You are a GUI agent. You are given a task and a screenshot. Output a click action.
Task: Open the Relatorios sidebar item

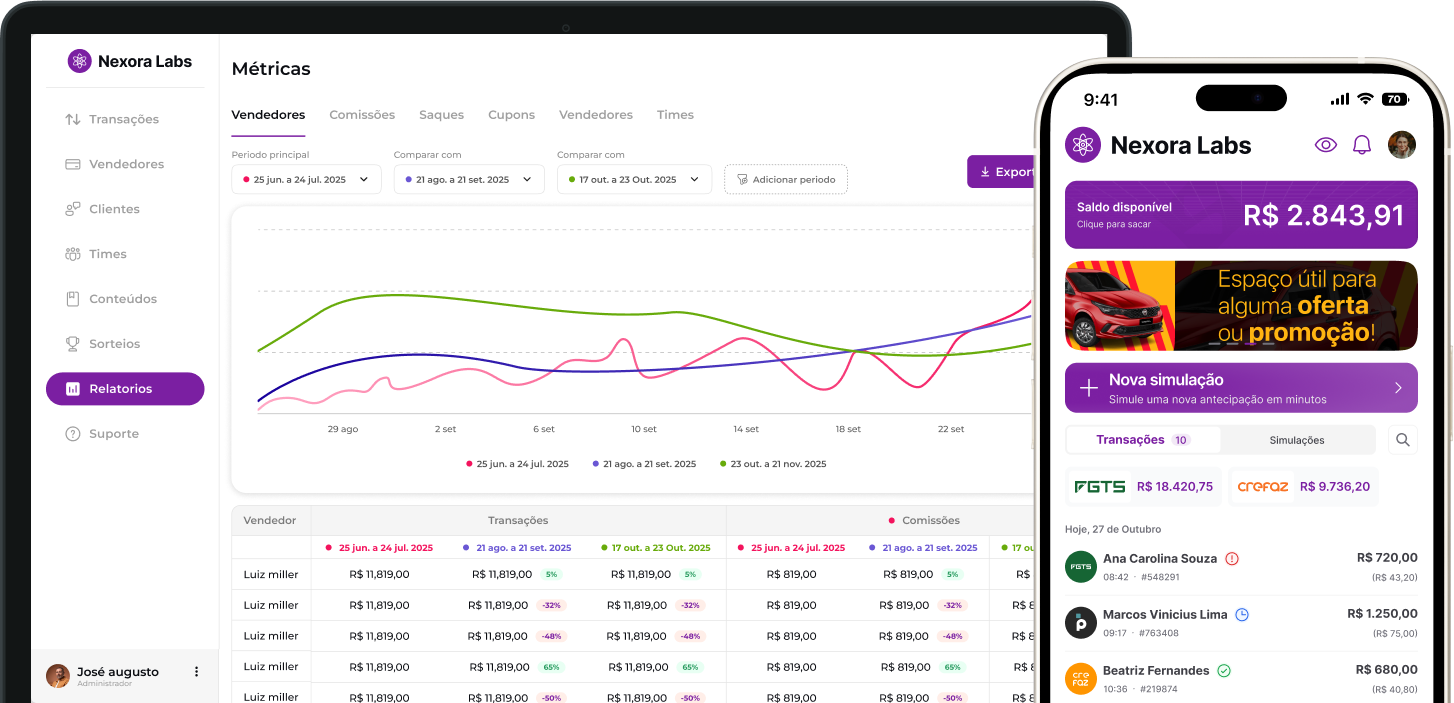click(124, 389)
